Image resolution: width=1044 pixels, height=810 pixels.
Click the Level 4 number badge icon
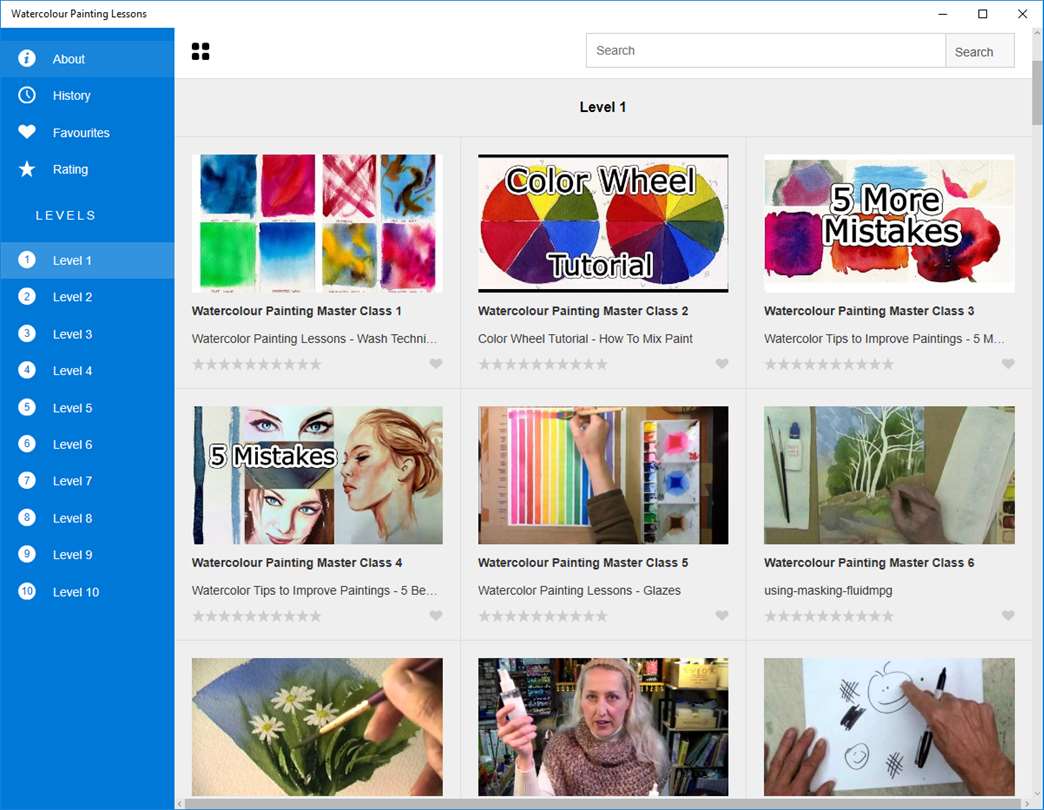[x=27, y=370]
